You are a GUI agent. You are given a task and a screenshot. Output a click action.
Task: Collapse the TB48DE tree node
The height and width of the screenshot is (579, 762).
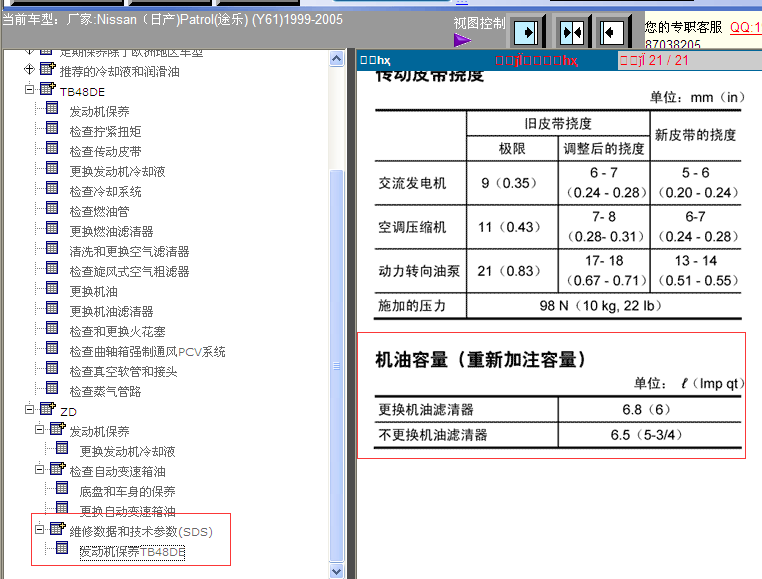point(30,89)
